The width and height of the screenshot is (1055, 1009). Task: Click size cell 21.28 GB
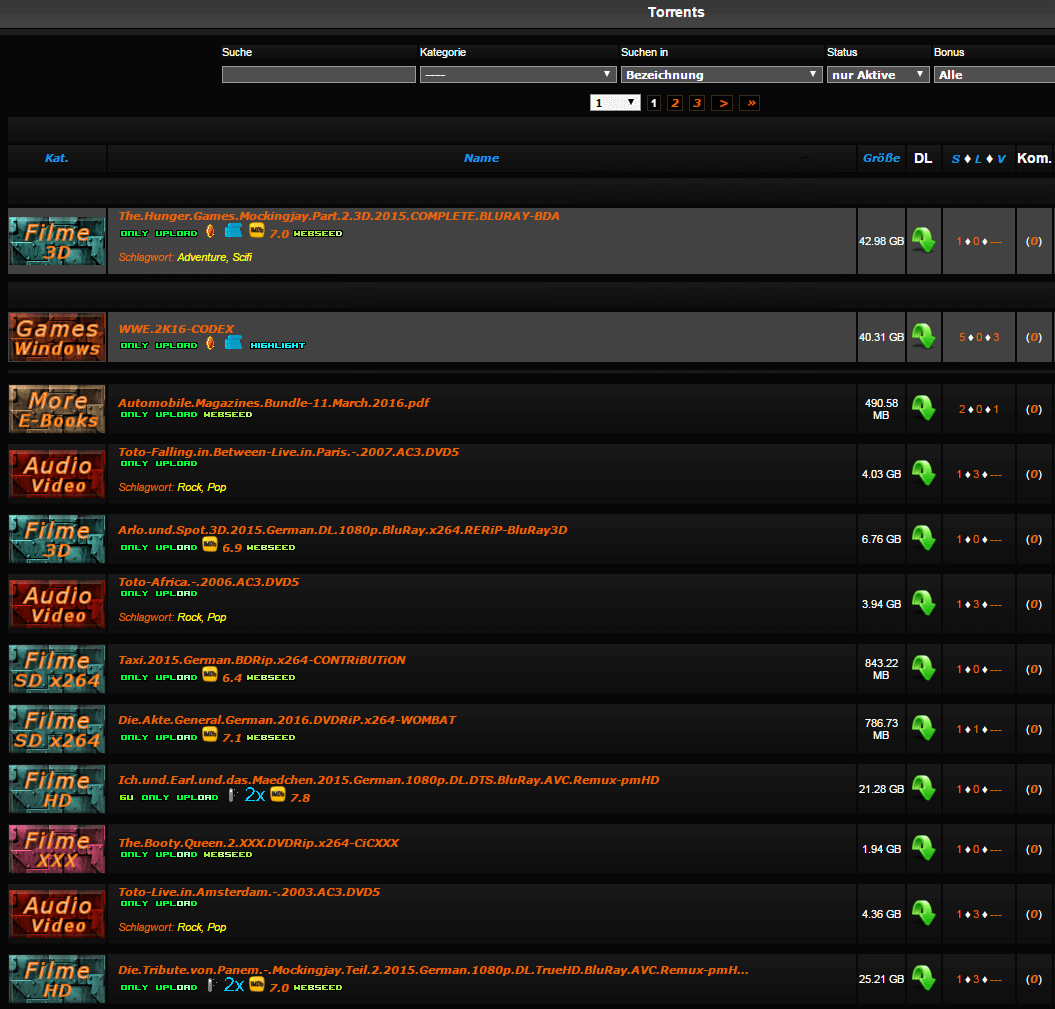point(881,789)
